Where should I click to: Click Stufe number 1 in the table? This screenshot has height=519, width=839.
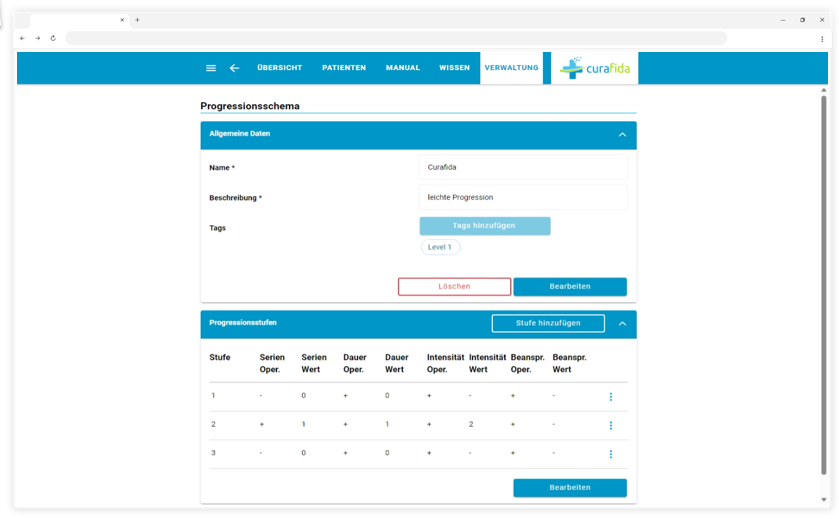[x=213, y=396]
